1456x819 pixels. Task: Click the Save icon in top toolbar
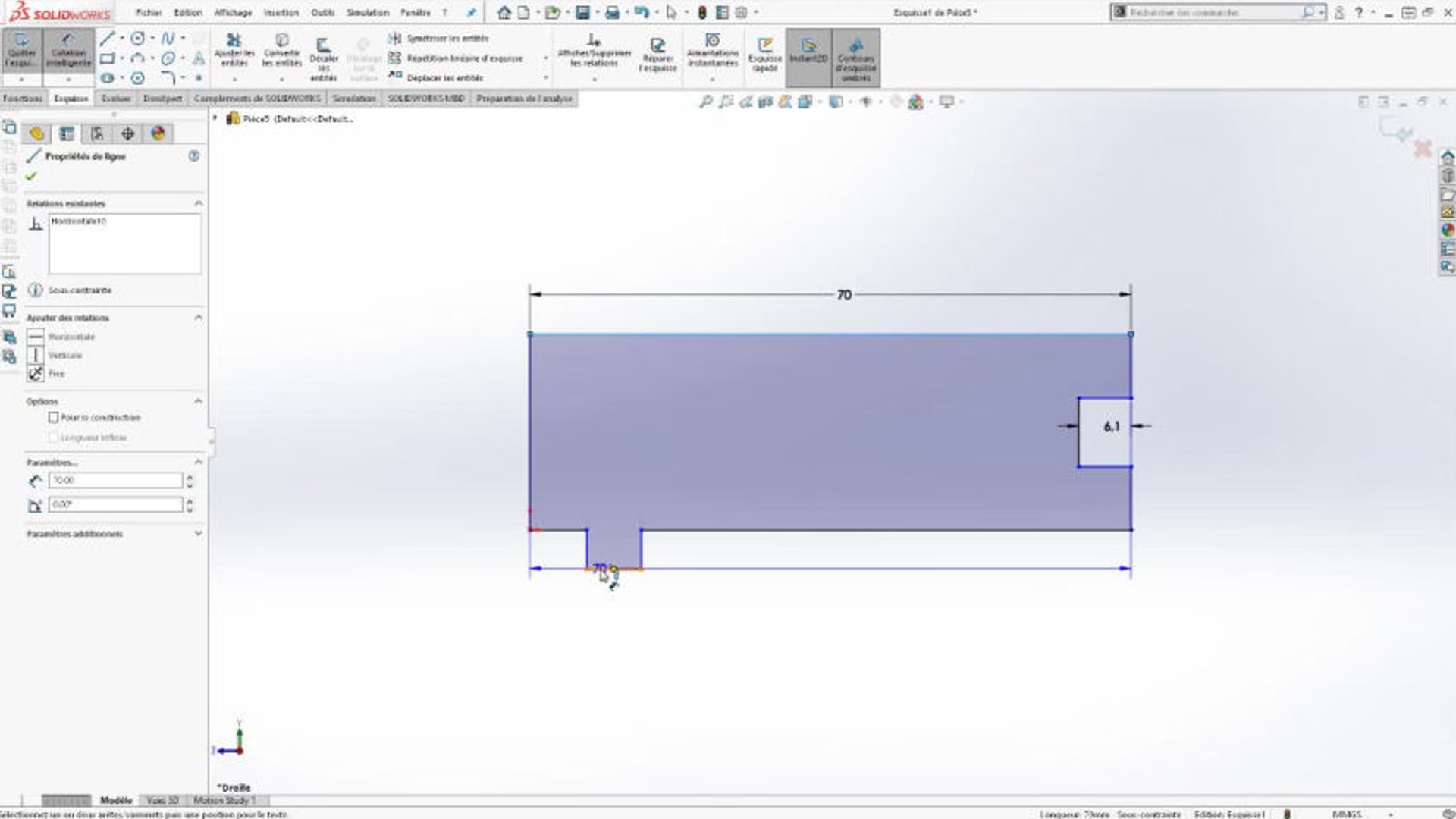tap(582, 13)
